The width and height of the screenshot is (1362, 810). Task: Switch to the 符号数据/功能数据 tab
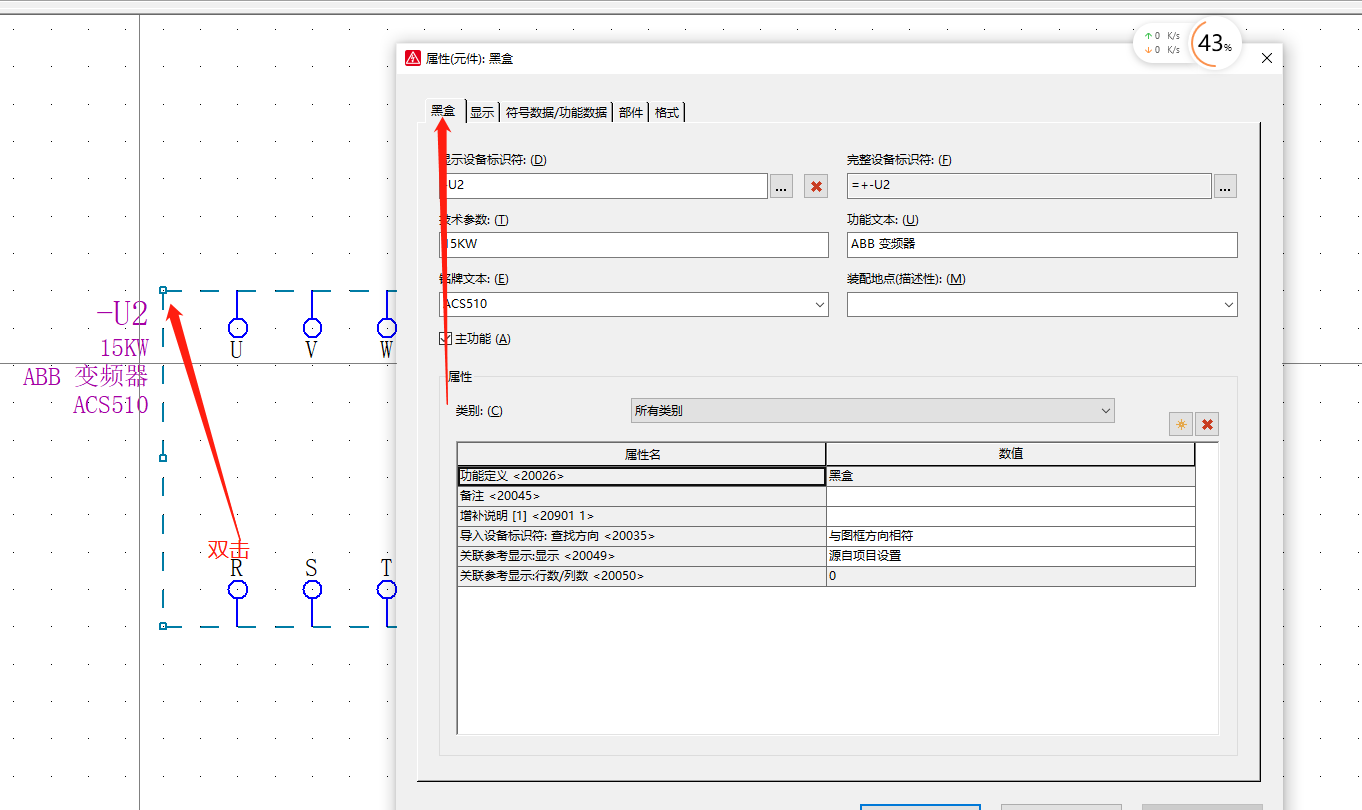pos(556,112)
